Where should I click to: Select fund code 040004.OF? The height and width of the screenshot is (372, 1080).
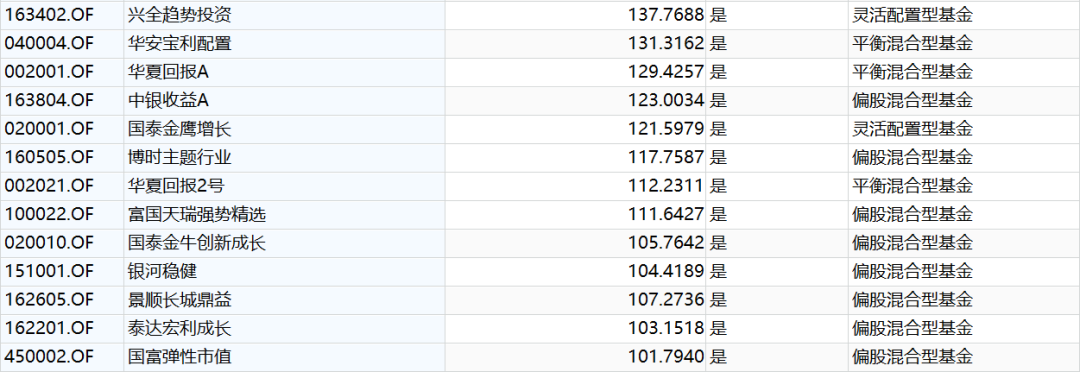49,44
